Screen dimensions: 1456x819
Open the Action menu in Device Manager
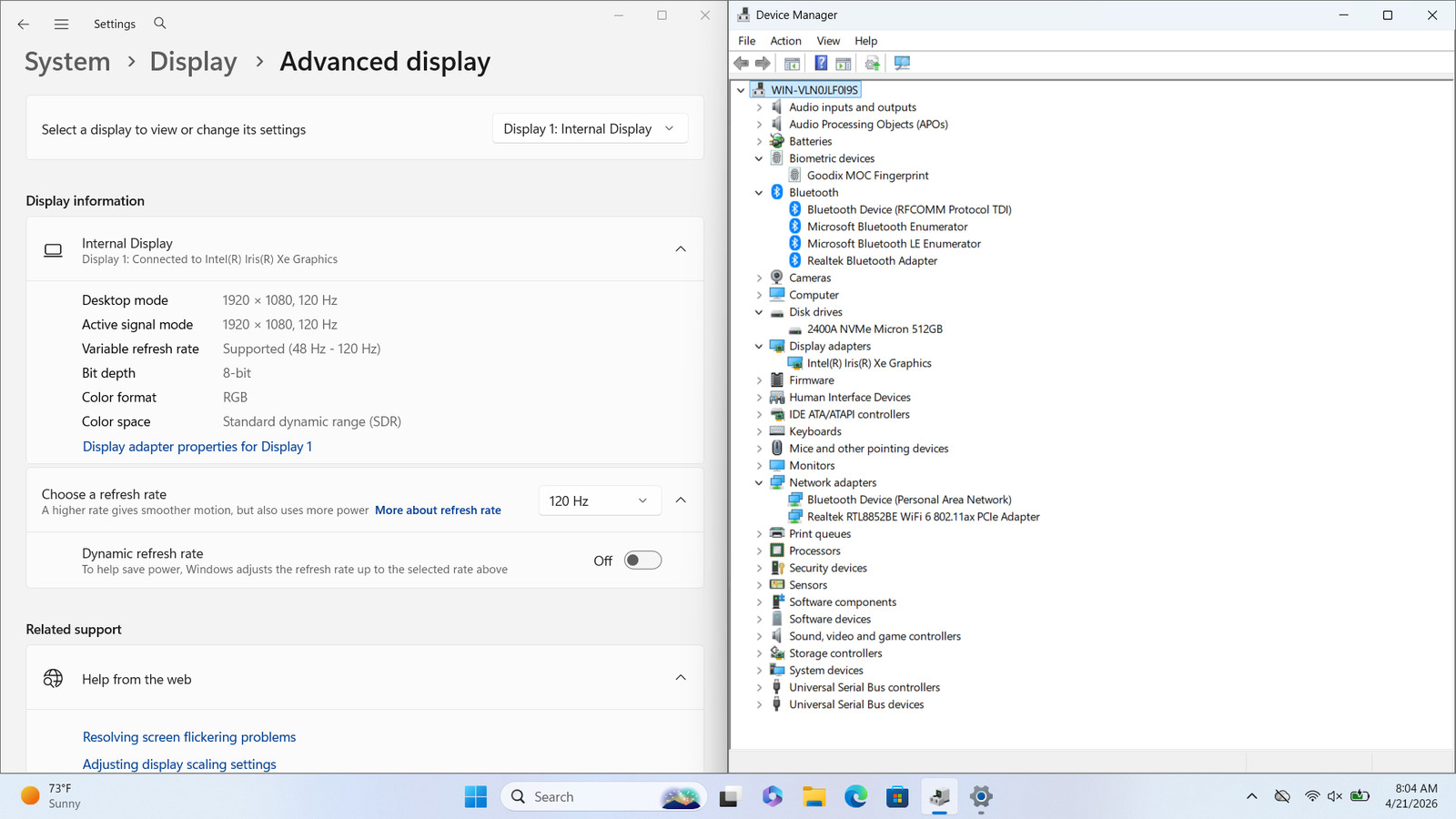[x=785, y=41]
